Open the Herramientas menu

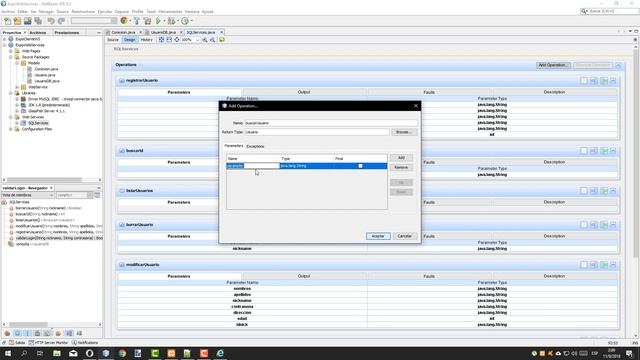(x=170, y=11)
